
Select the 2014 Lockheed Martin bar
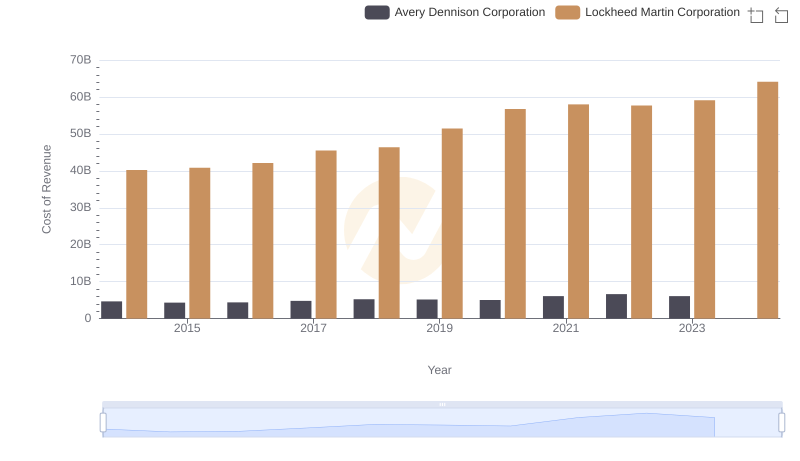(137, 244)
